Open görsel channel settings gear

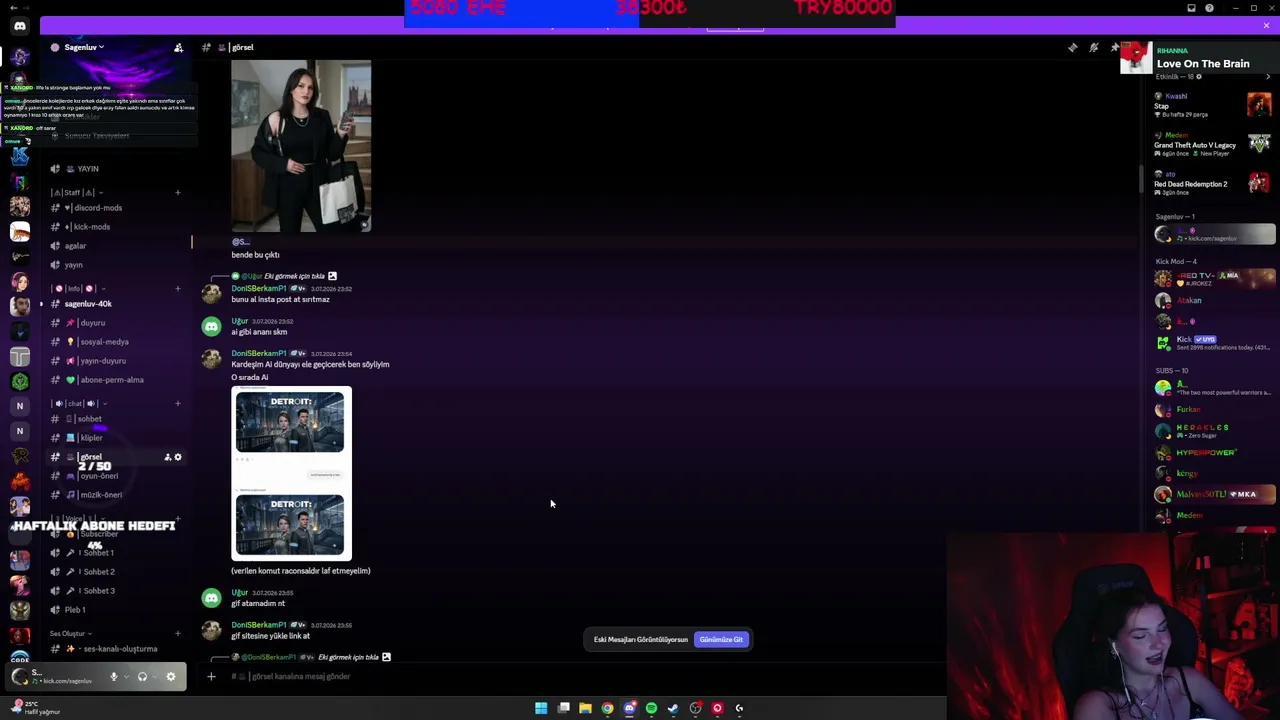pos(178,457)
